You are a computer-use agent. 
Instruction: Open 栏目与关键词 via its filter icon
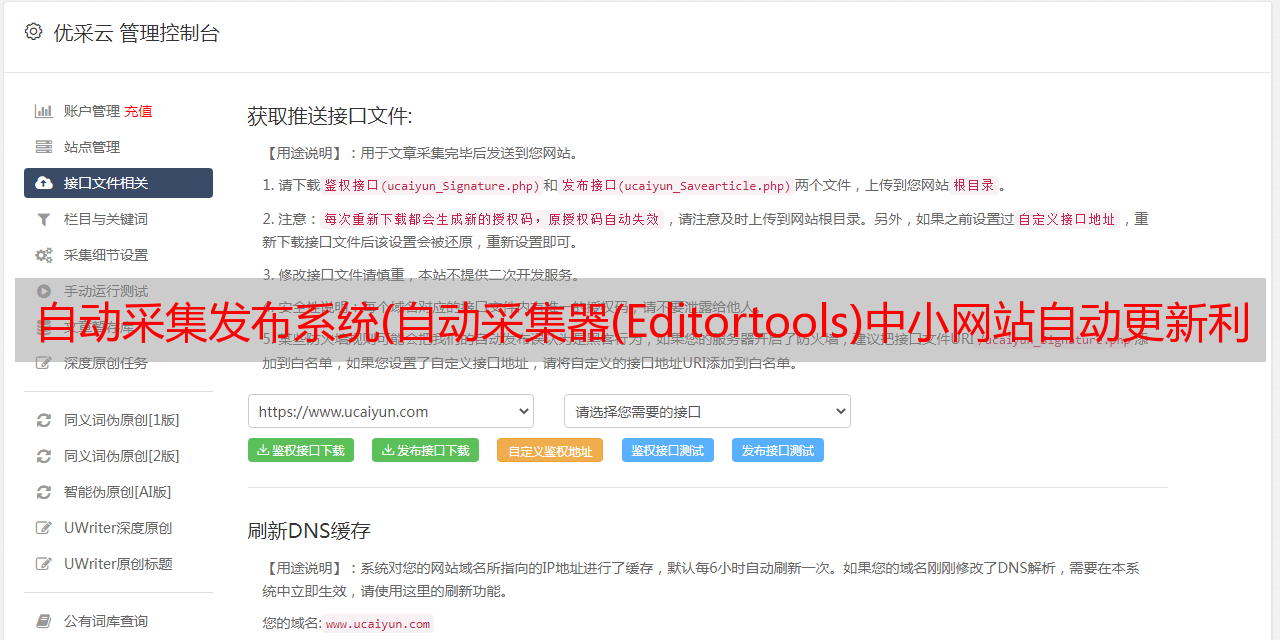pyautogui.click(x=44, y=219)
